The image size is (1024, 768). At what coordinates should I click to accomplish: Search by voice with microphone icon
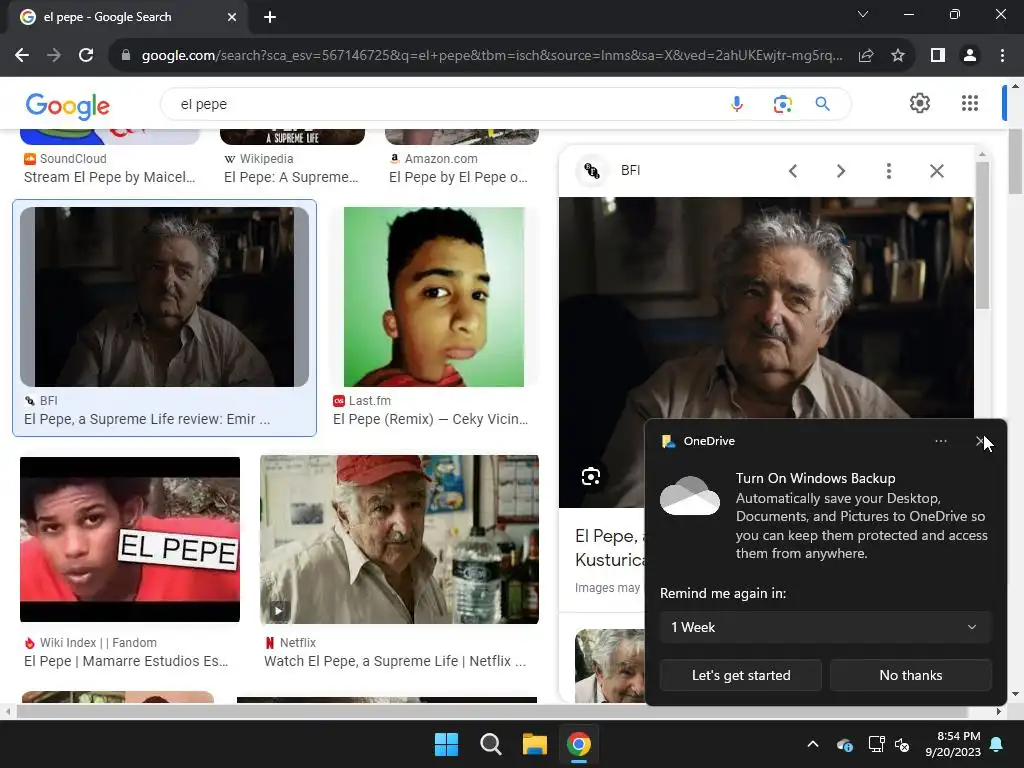click(737, 104)
